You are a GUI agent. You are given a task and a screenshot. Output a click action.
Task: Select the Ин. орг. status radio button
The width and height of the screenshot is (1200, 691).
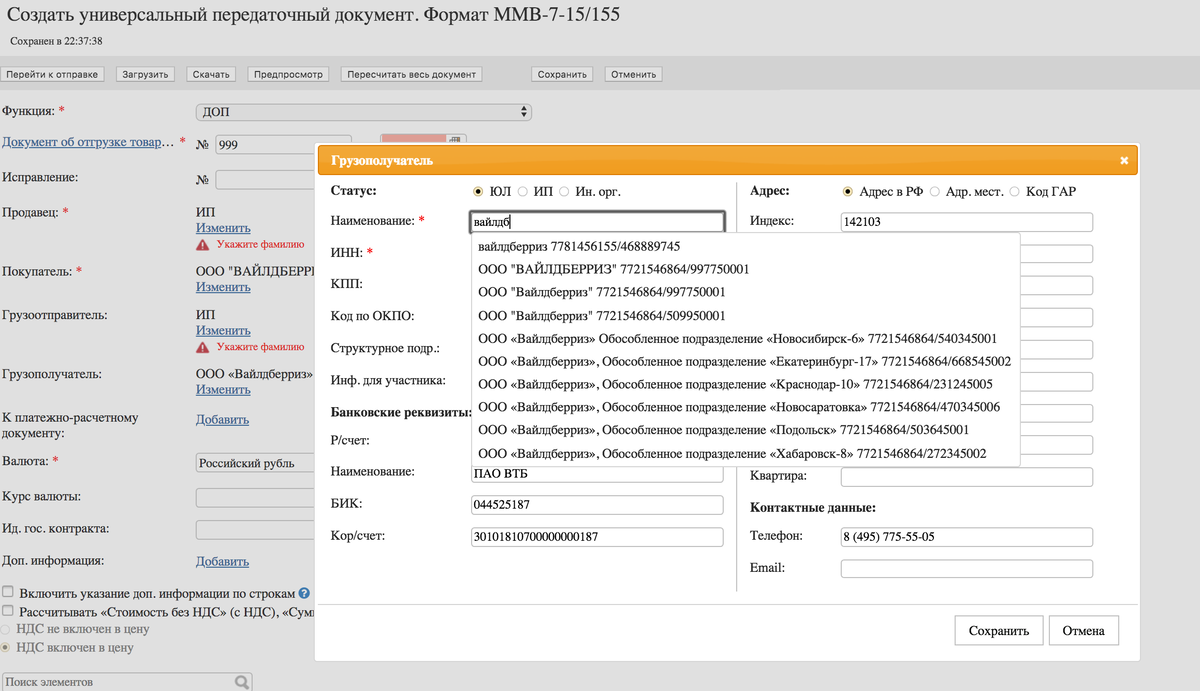[564, 191]
